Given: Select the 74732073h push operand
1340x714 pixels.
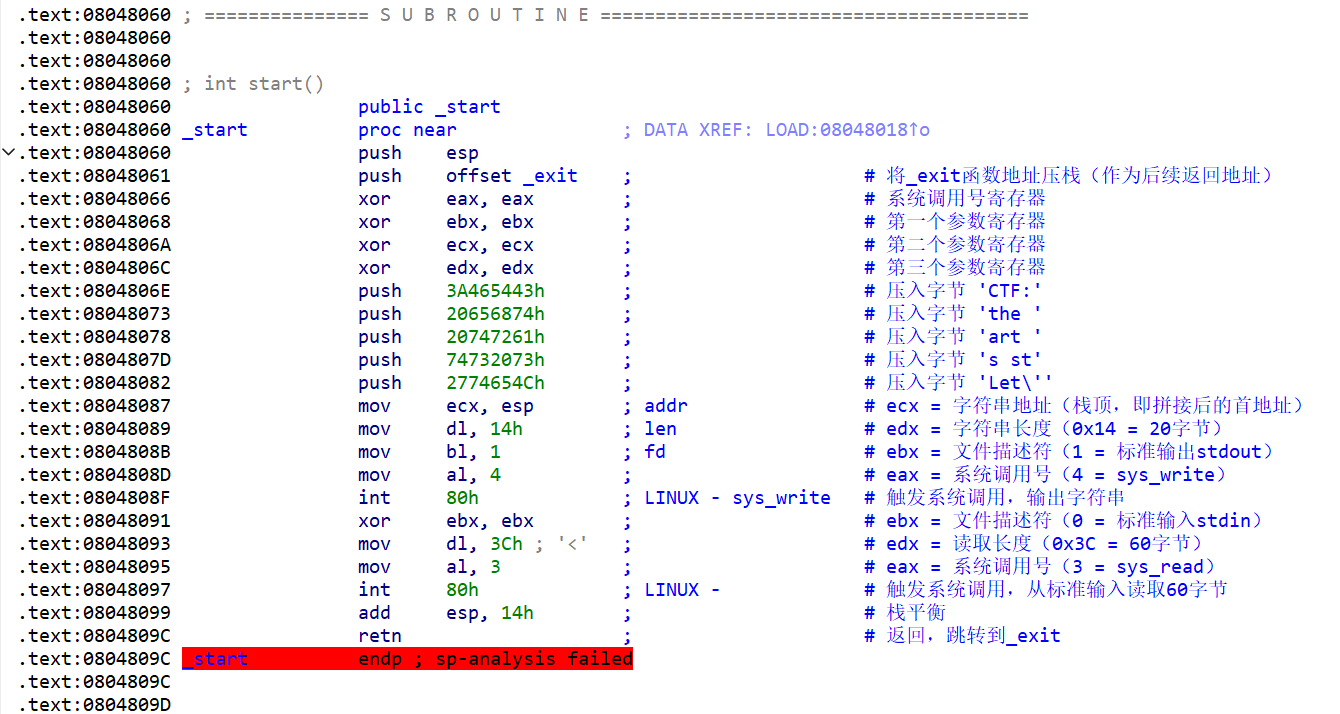Looking at the screenshot, I should [495, 360].
